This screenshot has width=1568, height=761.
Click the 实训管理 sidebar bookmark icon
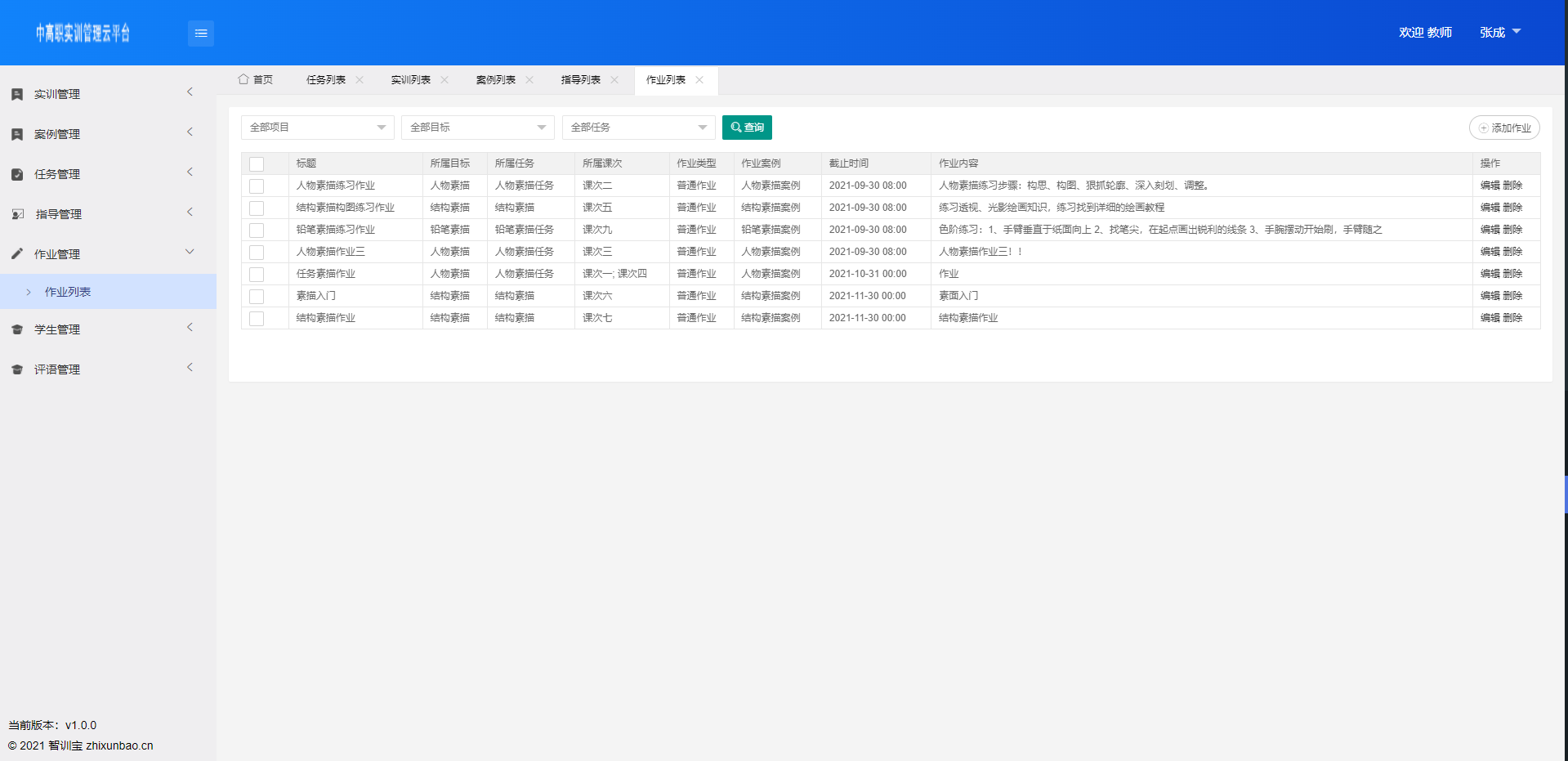pyautogui.click(x=17, y=95)
